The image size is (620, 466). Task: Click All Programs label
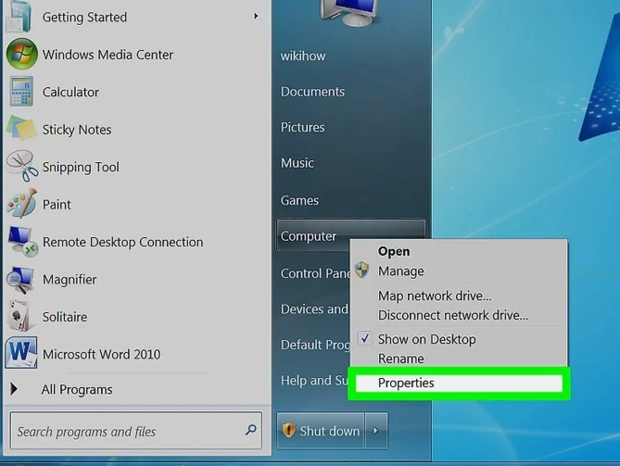pos(77,390)
